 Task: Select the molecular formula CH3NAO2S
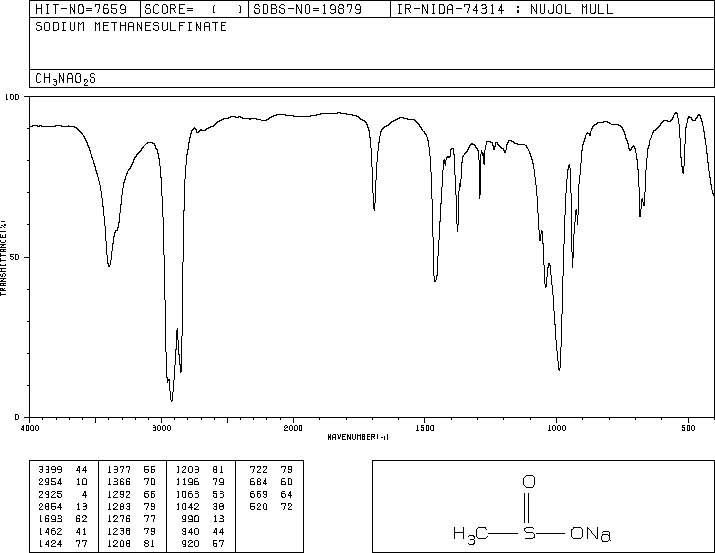pos(65,79)
